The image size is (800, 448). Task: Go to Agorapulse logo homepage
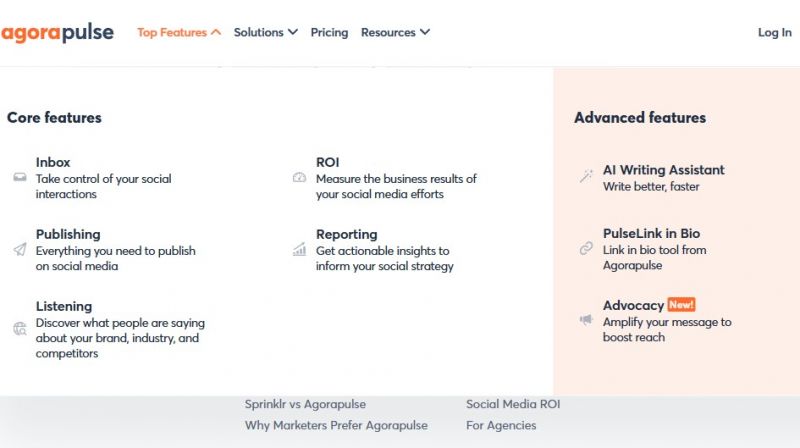pos(57,32)
